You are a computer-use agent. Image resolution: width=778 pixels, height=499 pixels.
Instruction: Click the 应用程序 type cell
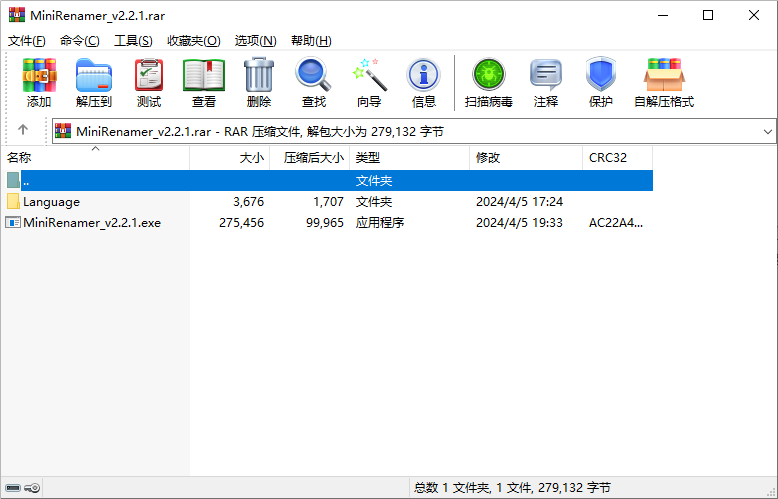(380, 223)
